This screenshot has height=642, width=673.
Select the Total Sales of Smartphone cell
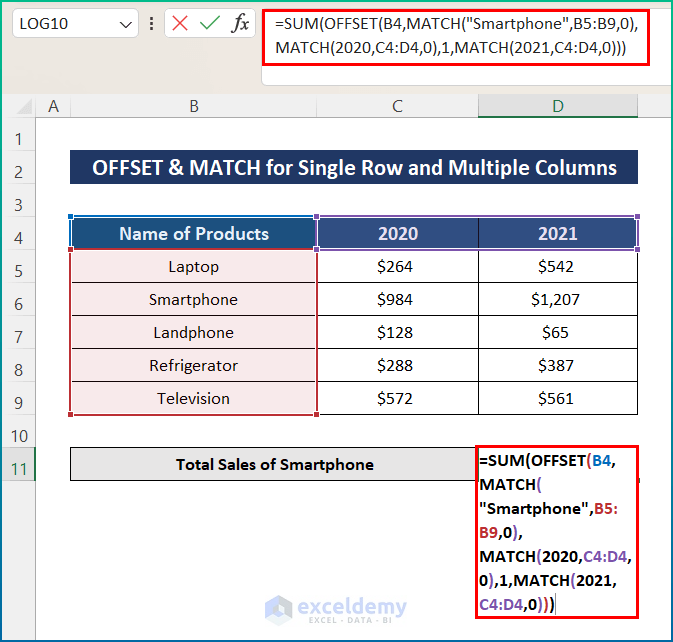point(274,464)
